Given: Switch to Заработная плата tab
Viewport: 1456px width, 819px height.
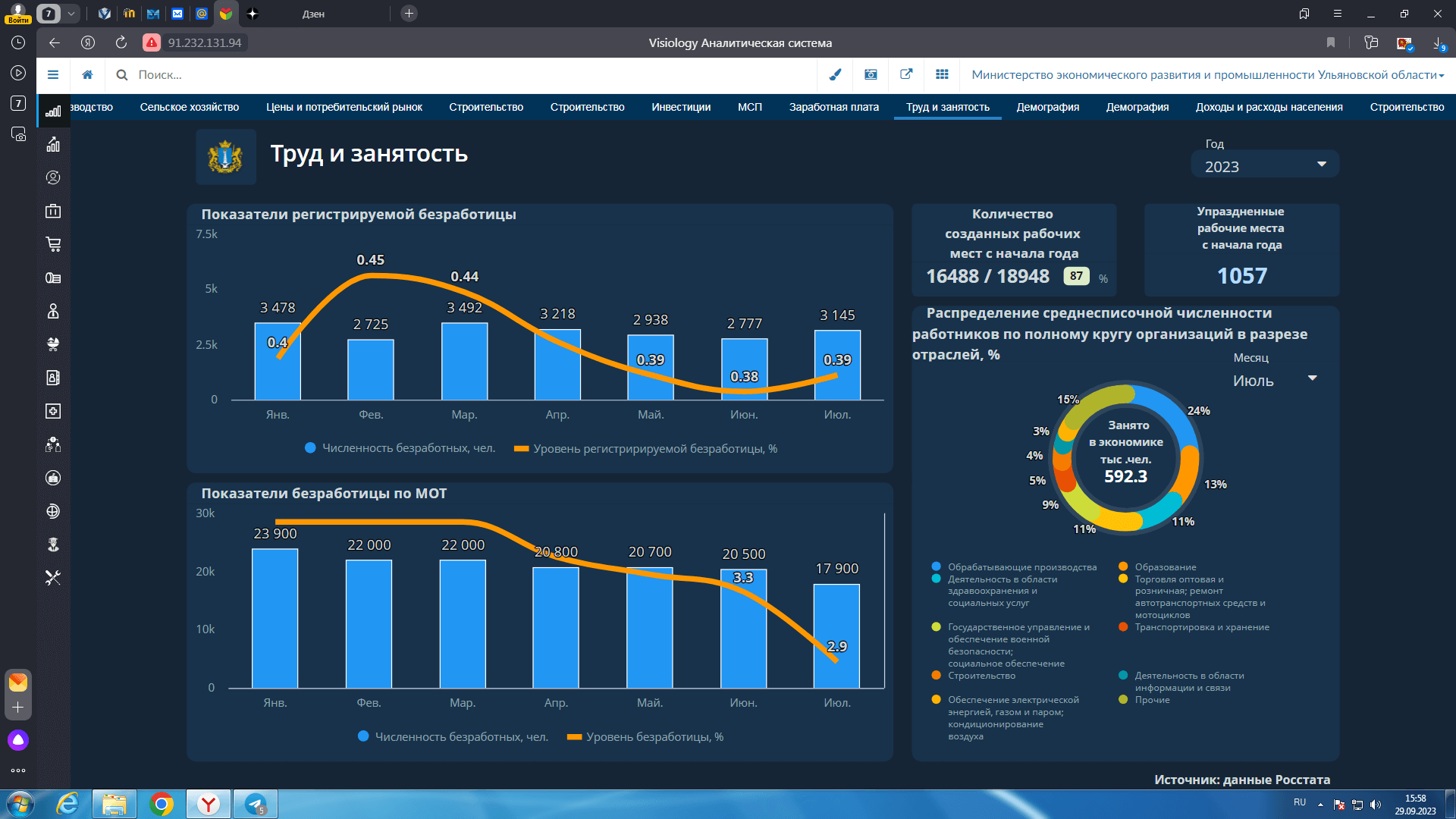Looking at the screenshot, I should point(834,107).
